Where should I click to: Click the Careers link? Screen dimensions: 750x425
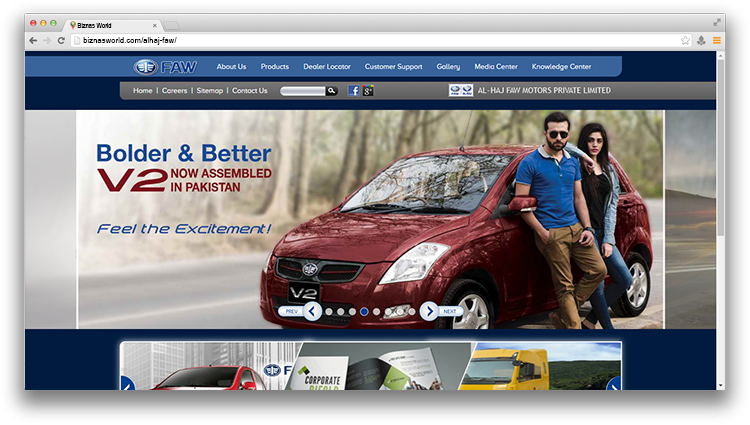click(x=175, y=91)
